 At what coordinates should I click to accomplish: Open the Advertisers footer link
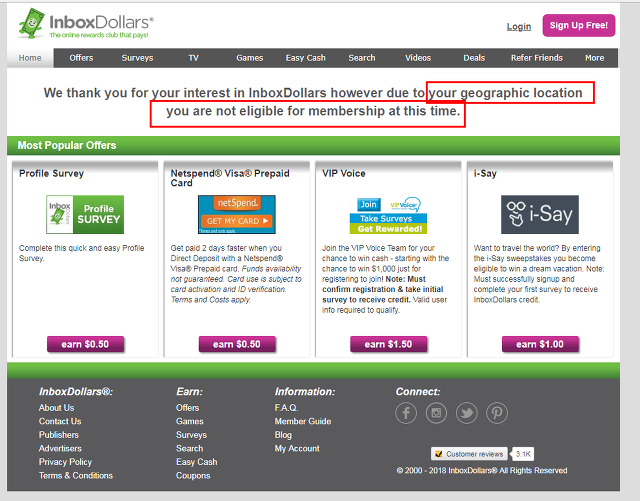coord(60,448)
